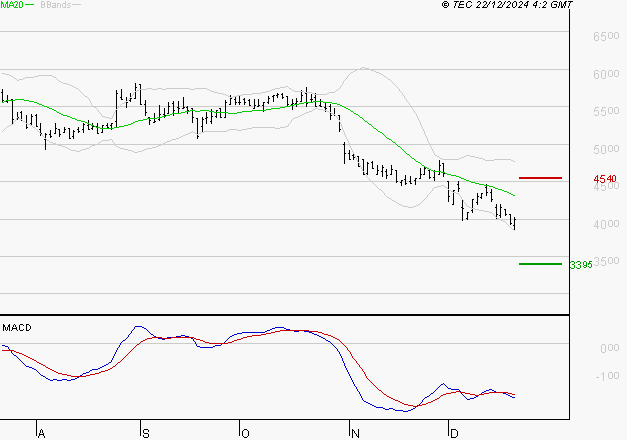Click the 5000 price axis label
The height and width of the screenshot is (440, 627).
606,149
